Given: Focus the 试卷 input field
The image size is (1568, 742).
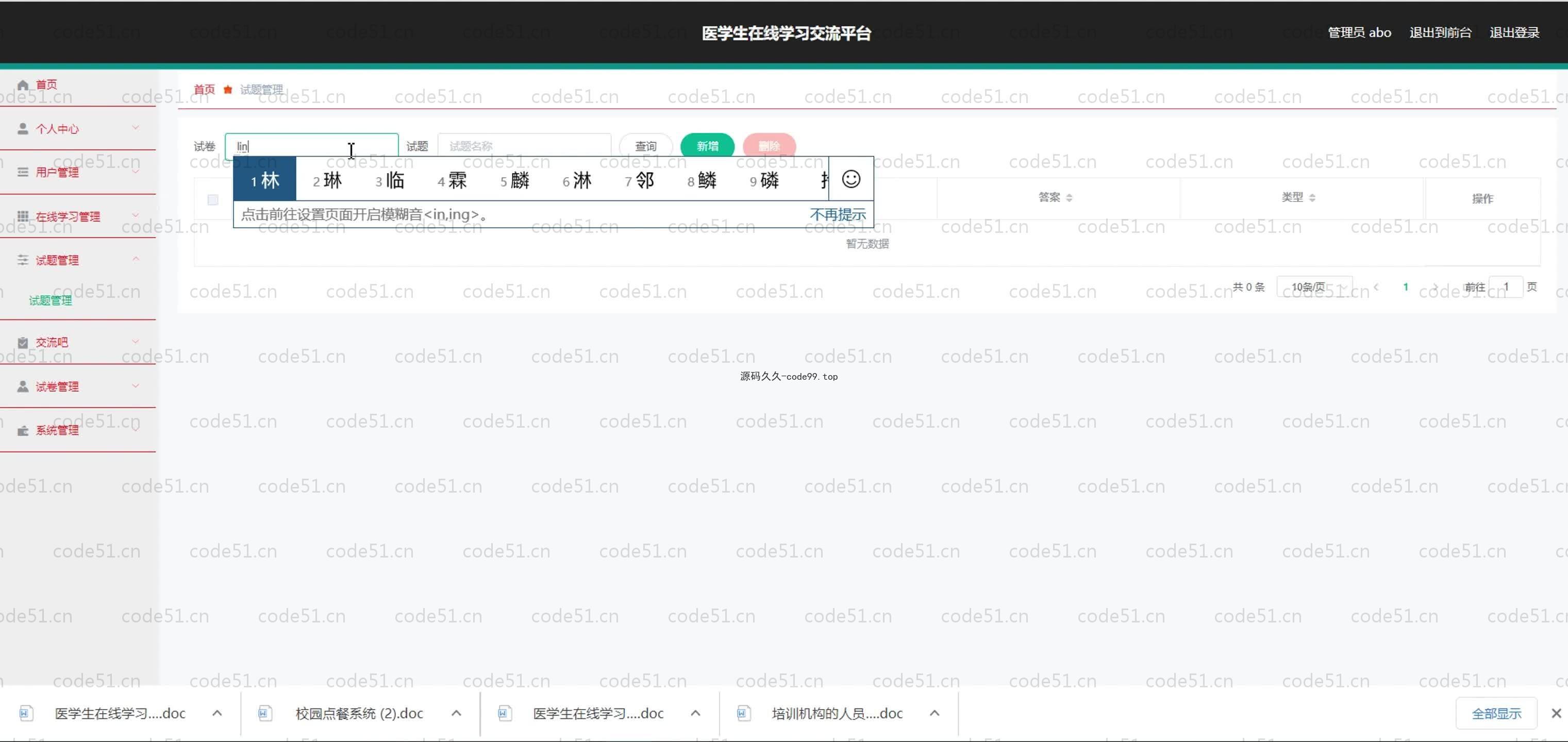Looking at the screenshot, I should [x=312, y=146].
